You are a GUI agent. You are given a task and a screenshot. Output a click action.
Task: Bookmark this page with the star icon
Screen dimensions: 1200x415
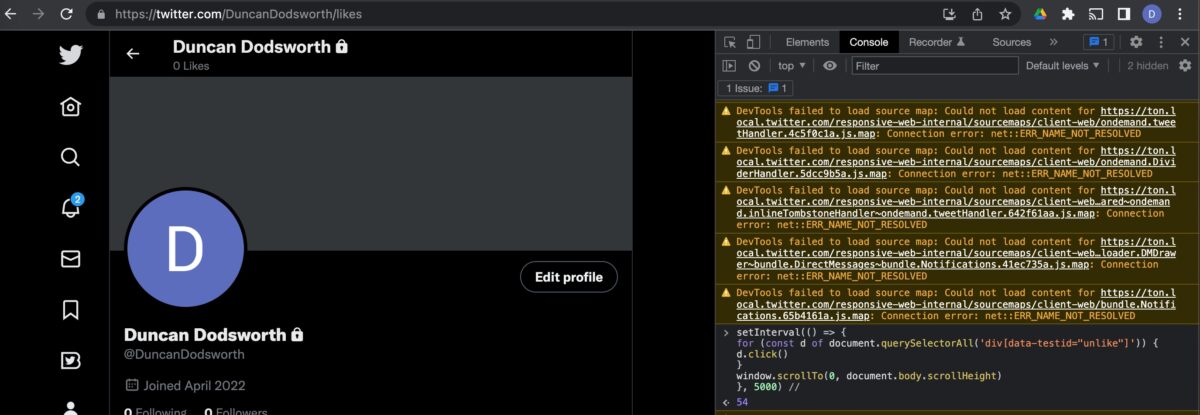[1005, 15]
